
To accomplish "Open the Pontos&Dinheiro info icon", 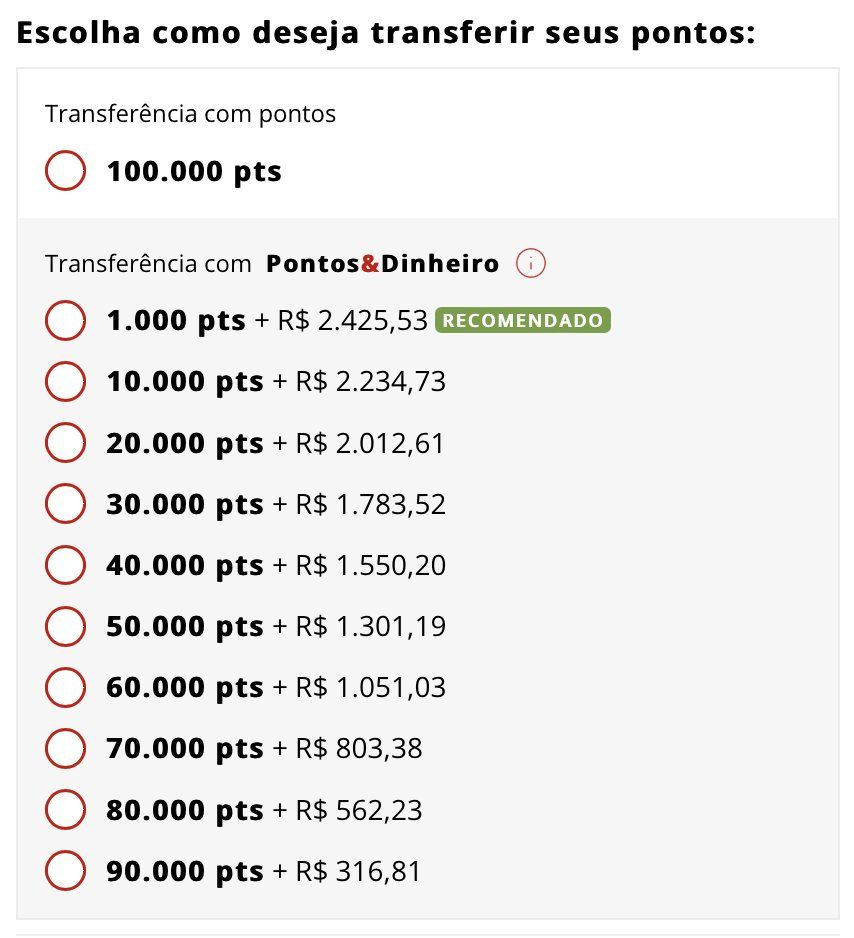I will [x=531, y=264].
